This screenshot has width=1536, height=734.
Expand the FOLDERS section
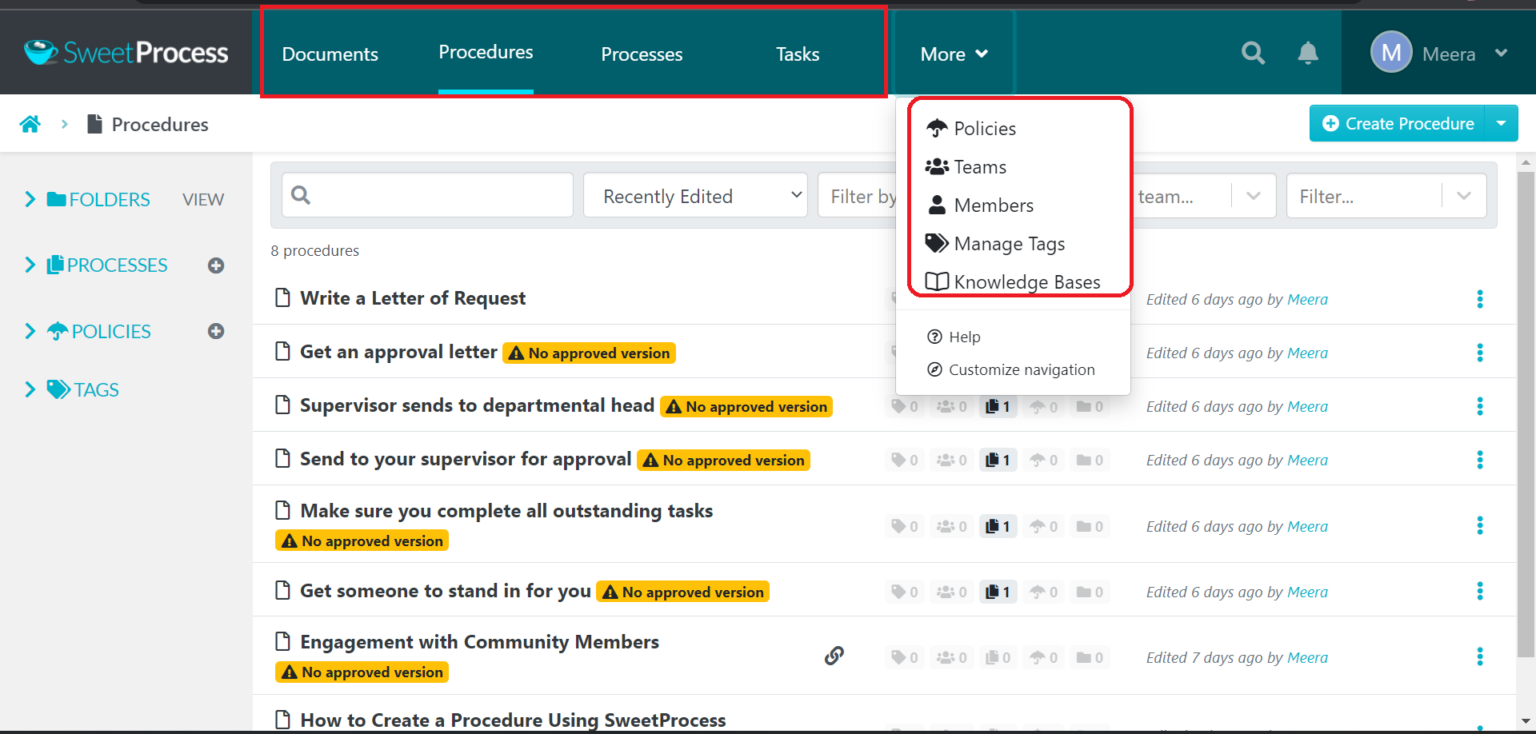30,199
